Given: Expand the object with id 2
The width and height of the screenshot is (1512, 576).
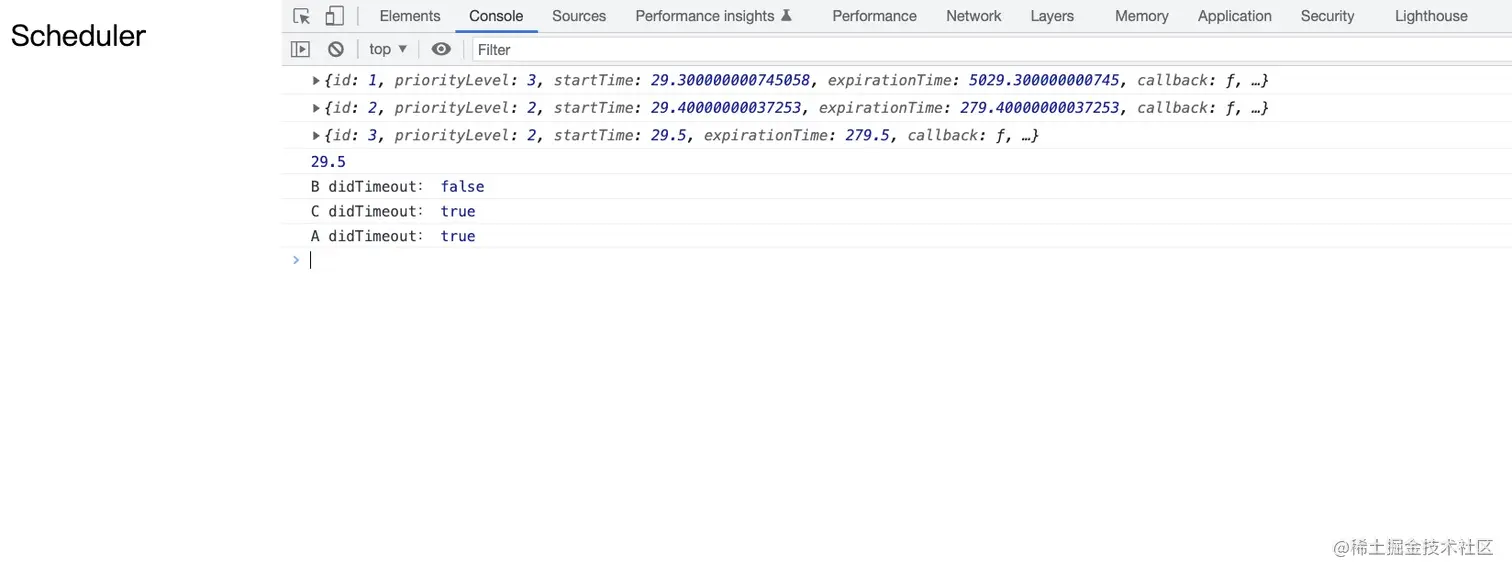Looking at the screenshot, I should coord(316,107).
